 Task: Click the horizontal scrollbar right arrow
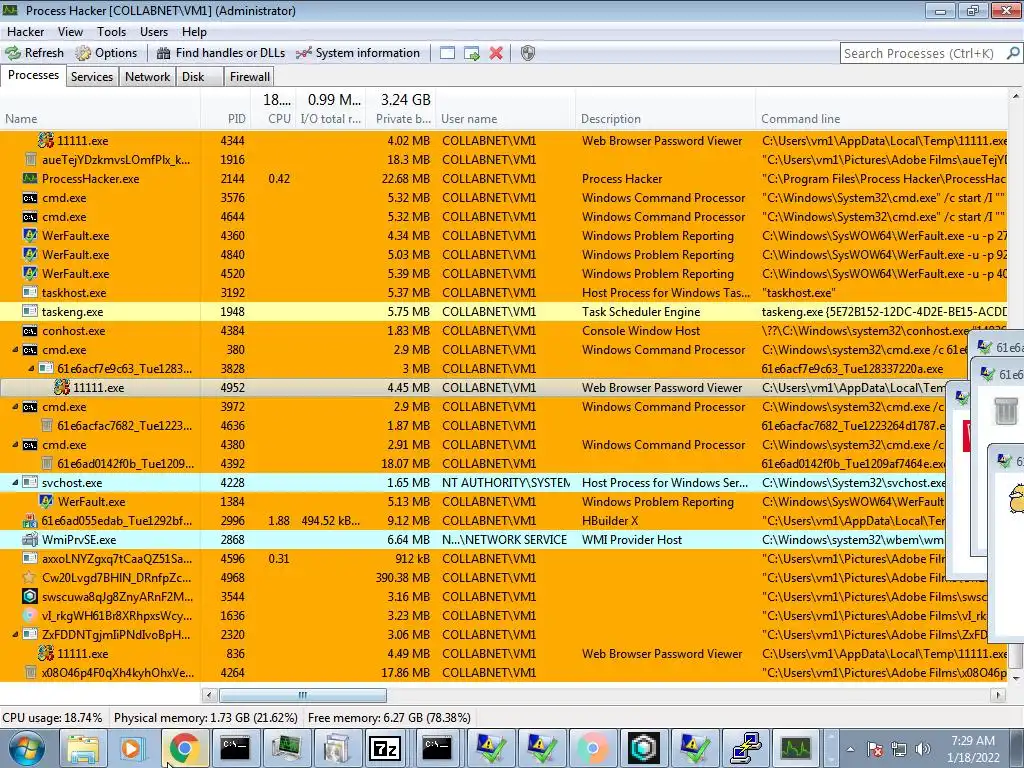998,696
